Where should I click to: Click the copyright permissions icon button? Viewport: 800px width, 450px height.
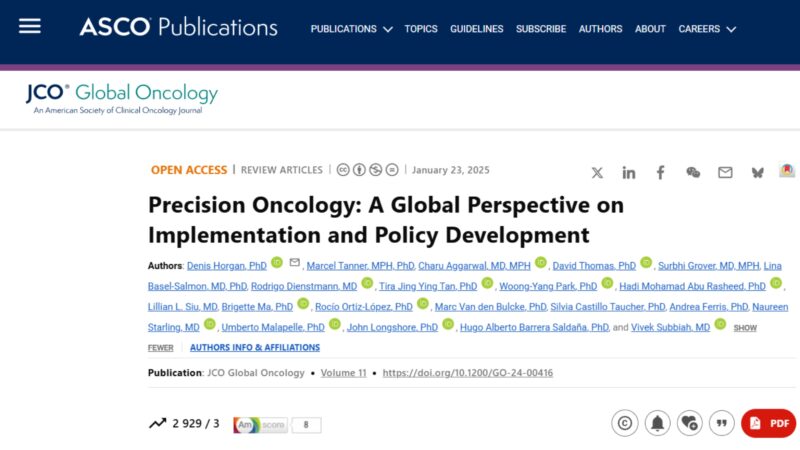(x=624, y=423)
